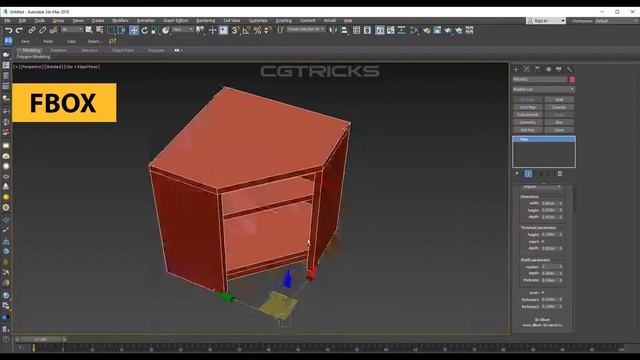This screenshot has height=360, width=640.
Task: Open the File menu
Action: 7,20
